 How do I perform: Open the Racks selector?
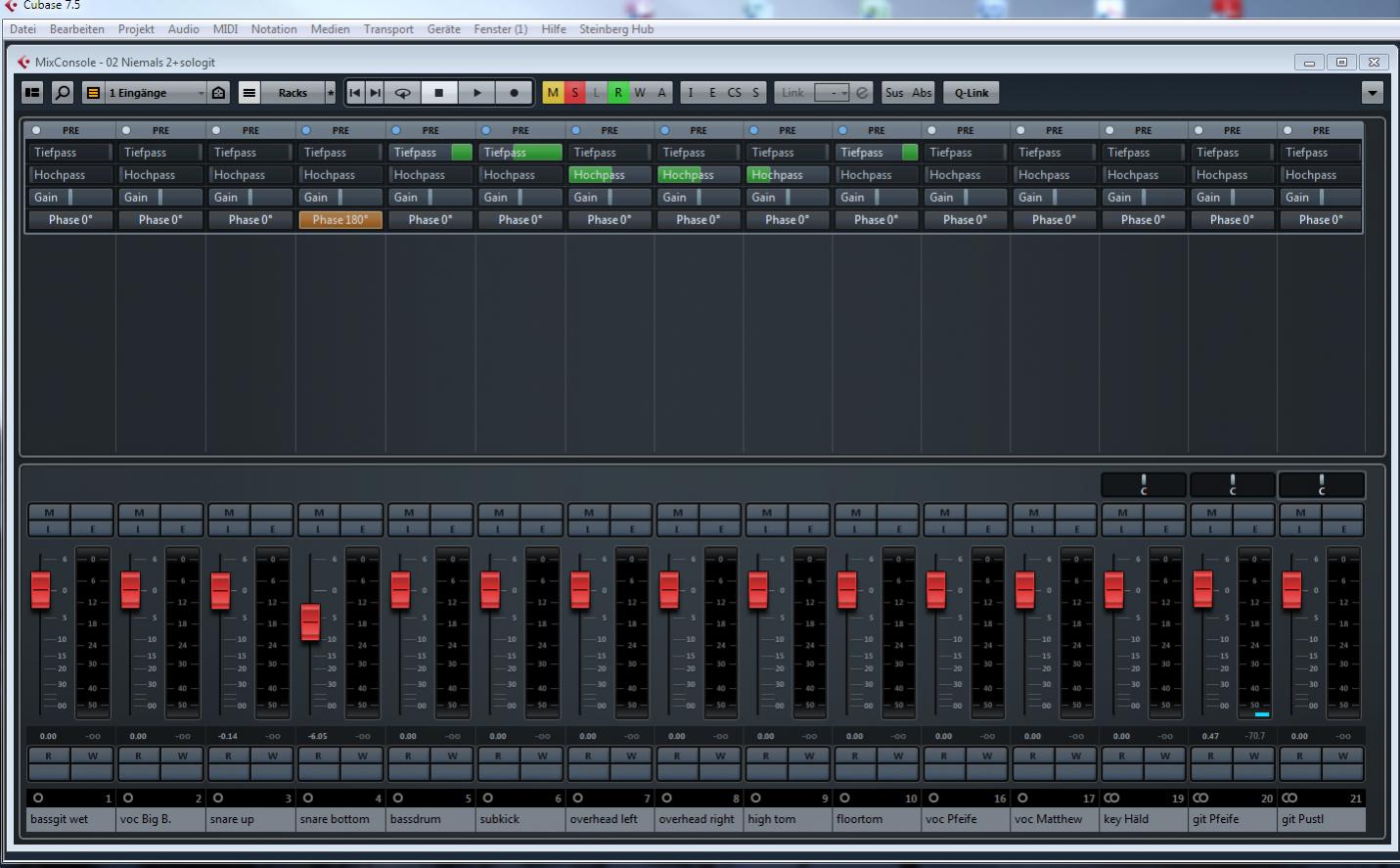pyautogui.click(x=293, y=93)
